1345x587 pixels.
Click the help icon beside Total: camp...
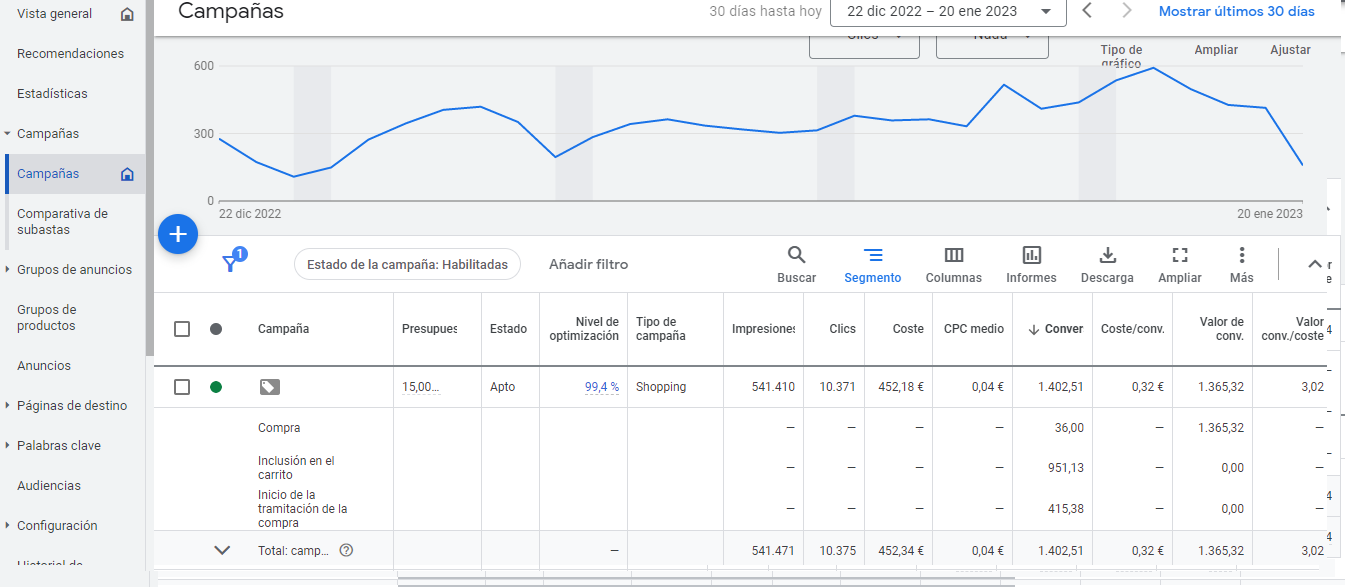[x=346, y=550]
